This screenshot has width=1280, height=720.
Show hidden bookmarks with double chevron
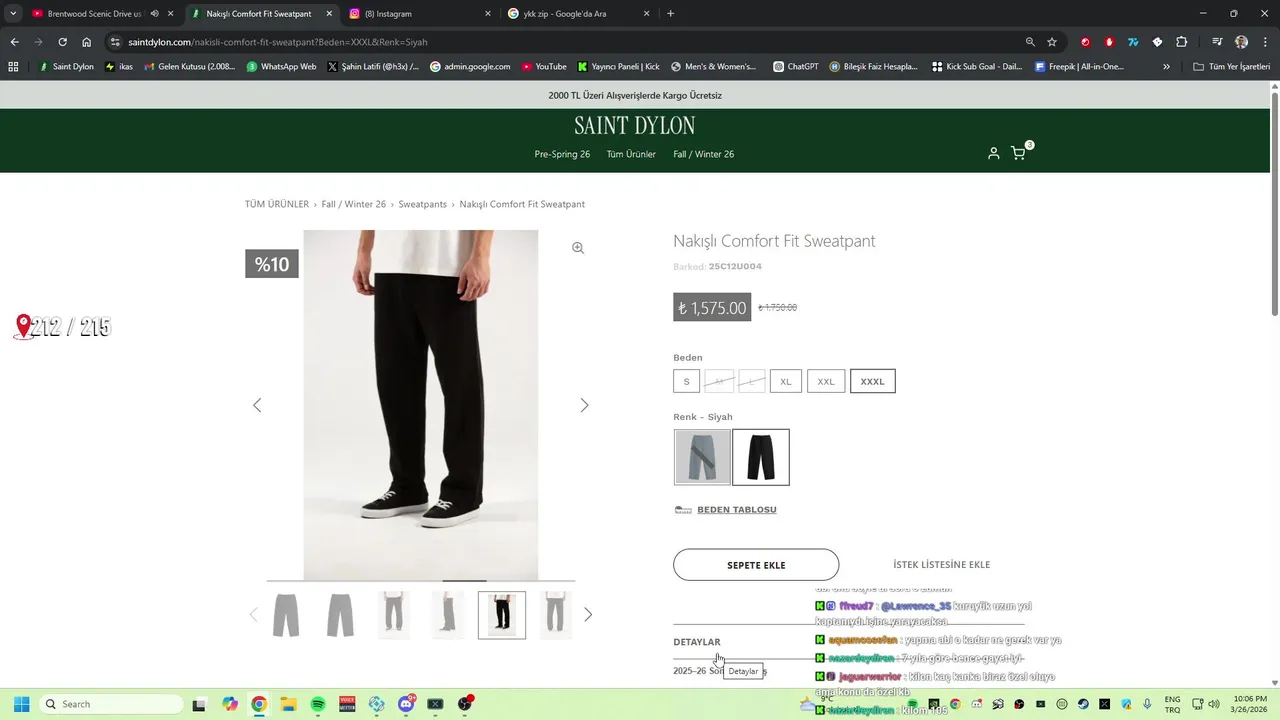tap(1166, 67)
